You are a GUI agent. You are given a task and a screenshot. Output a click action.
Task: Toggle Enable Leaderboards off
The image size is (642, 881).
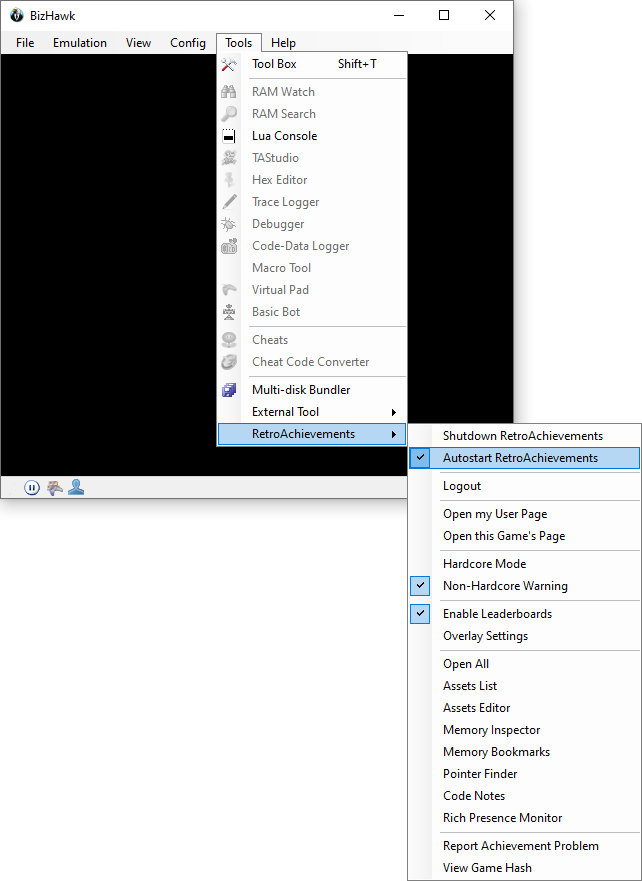[422, 614]
